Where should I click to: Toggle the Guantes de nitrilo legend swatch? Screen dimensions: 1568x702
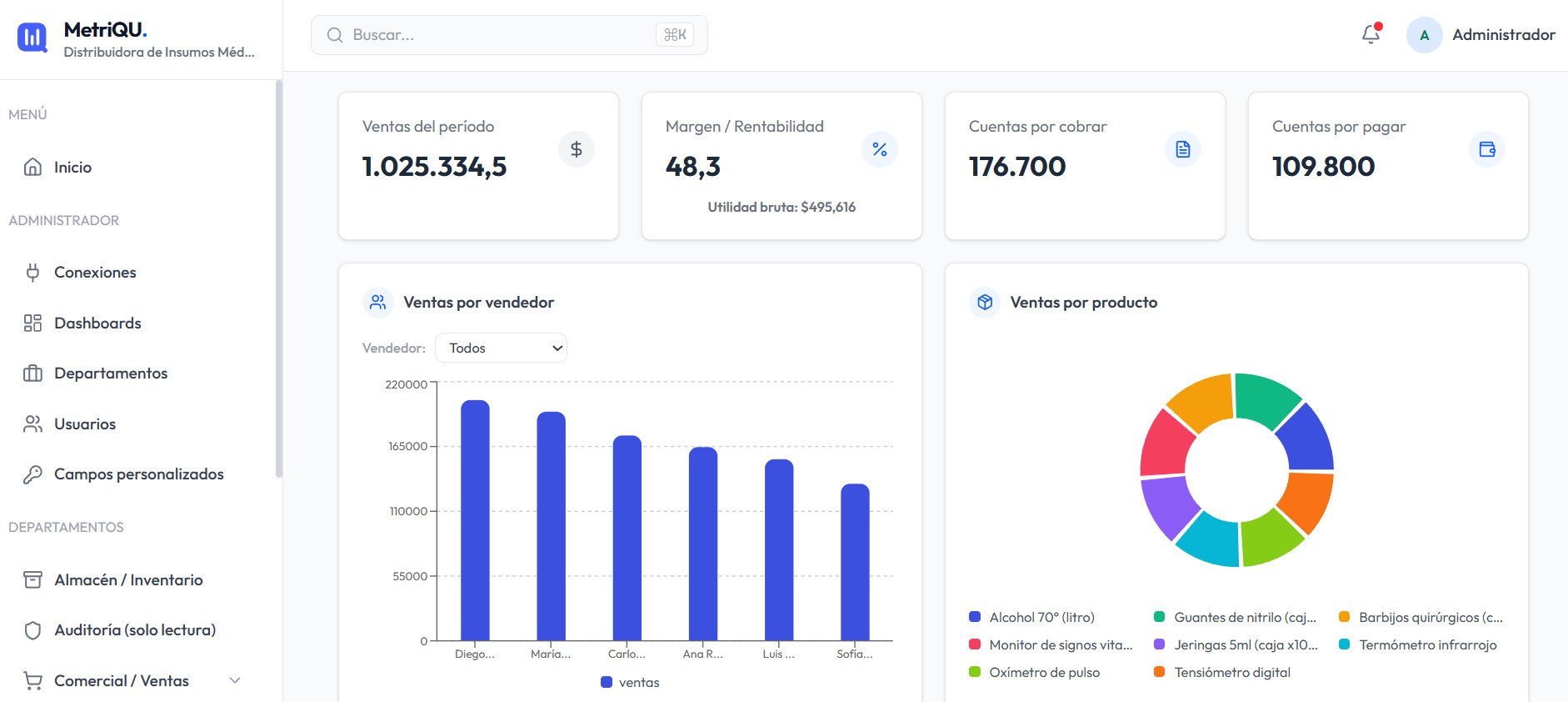click(1159, 617)
